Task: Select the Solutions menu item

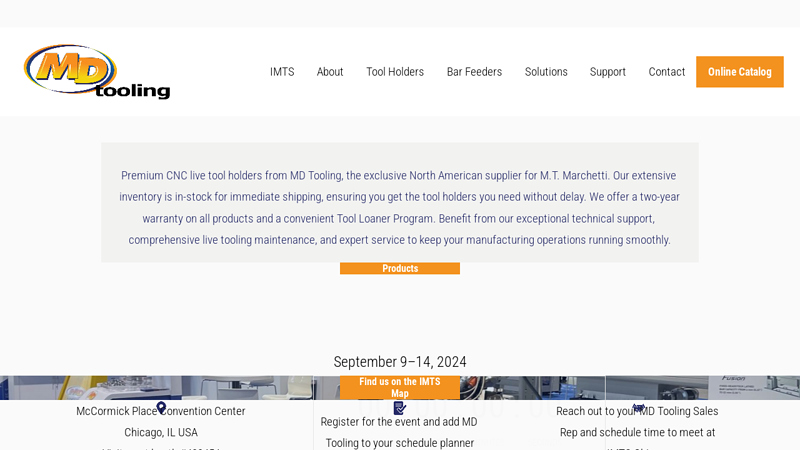Action: (546, 72)
